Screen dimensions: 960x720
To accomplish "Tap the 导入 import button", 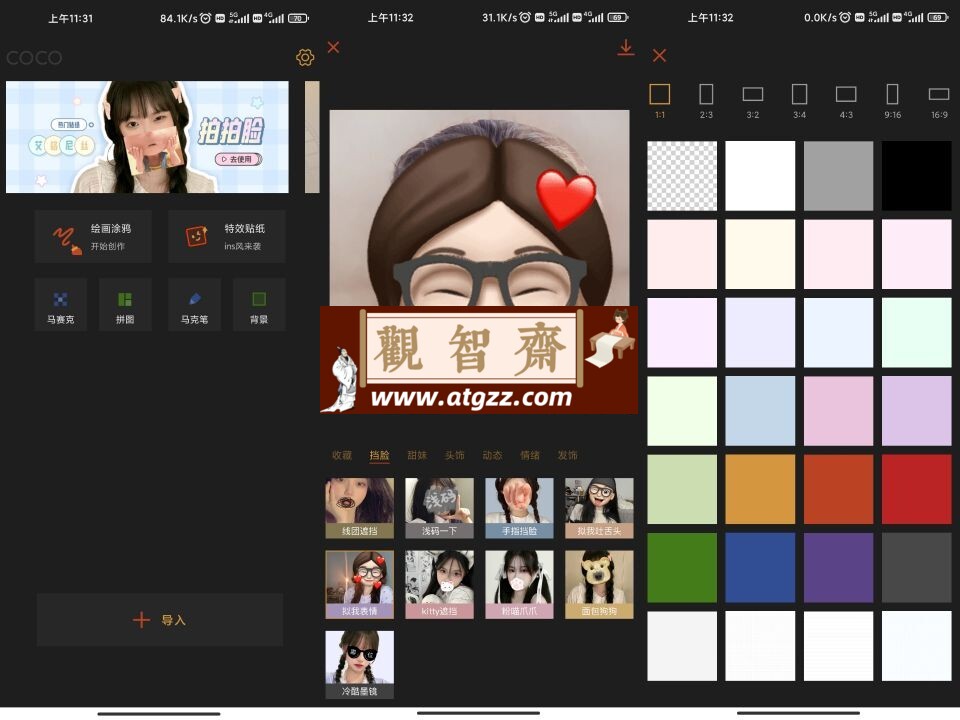I will point(160,620).
